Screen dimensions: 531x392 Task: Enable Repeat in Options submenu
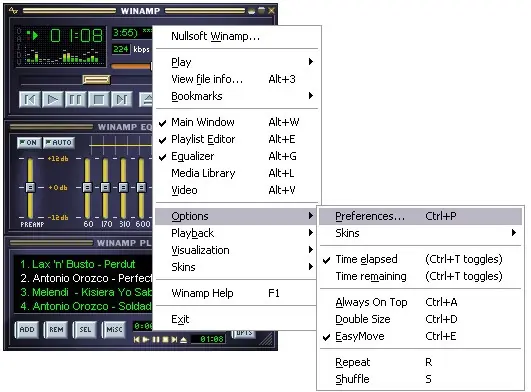point(420,362)
